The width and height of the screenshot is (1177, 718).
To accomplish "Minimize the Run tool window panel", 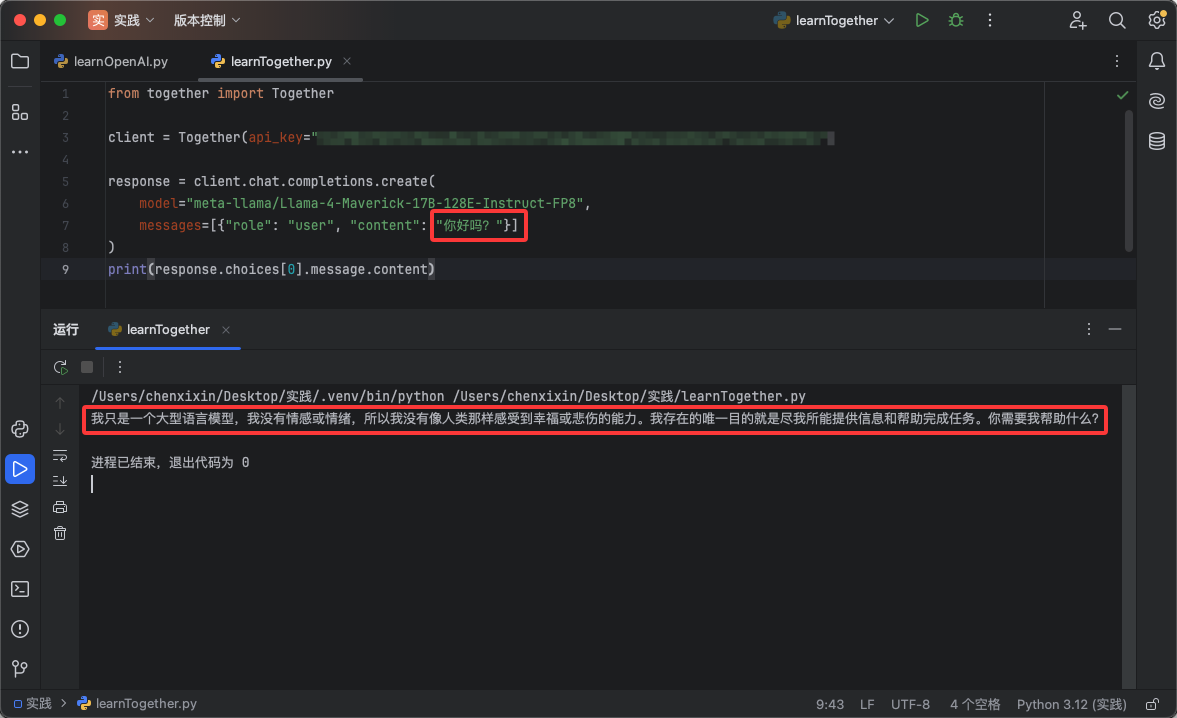I will point(1115,329).
